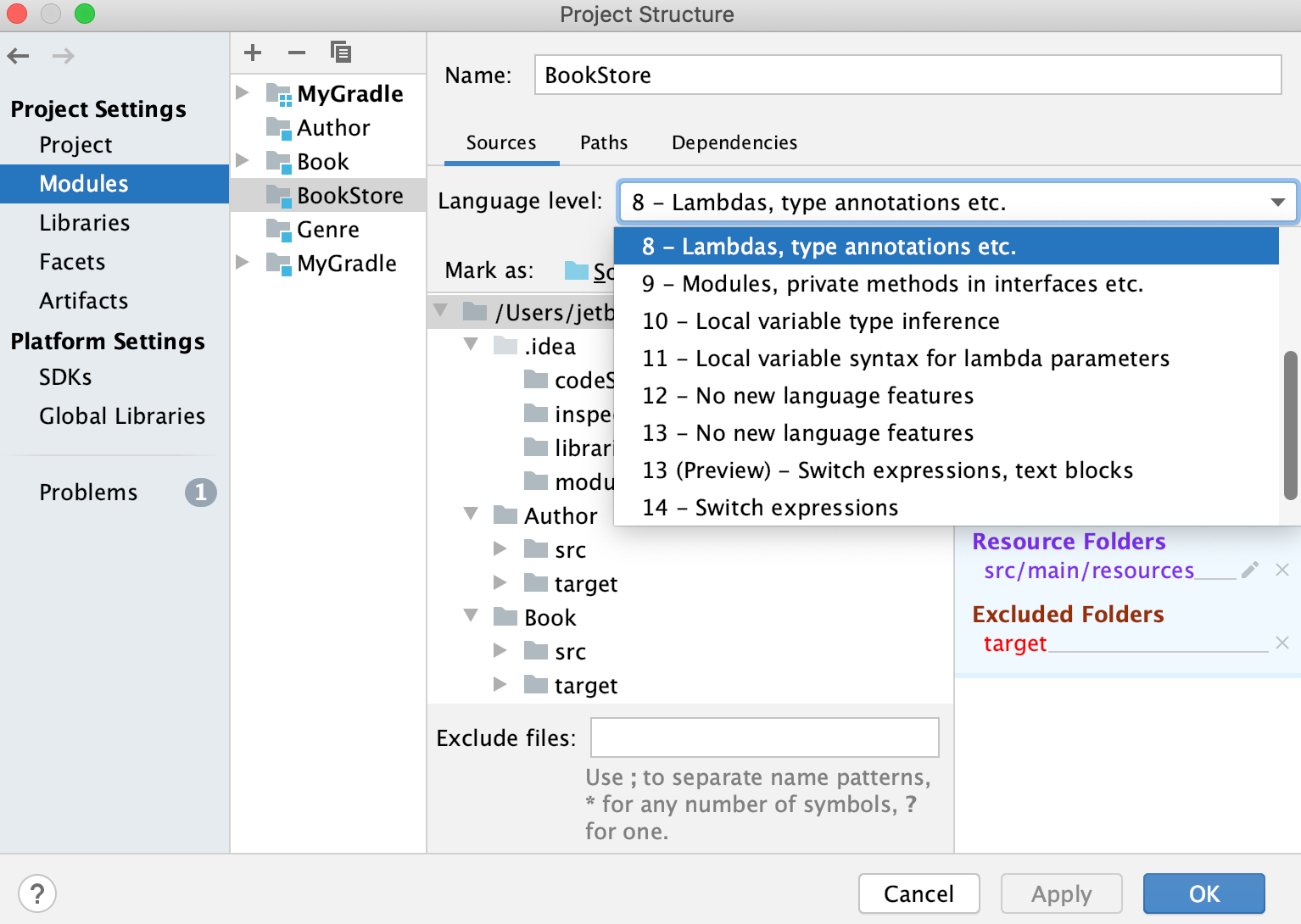Navigate back with the left arrow icon
The height and width of the screenshot is (924, 1301).
point(18,55)
